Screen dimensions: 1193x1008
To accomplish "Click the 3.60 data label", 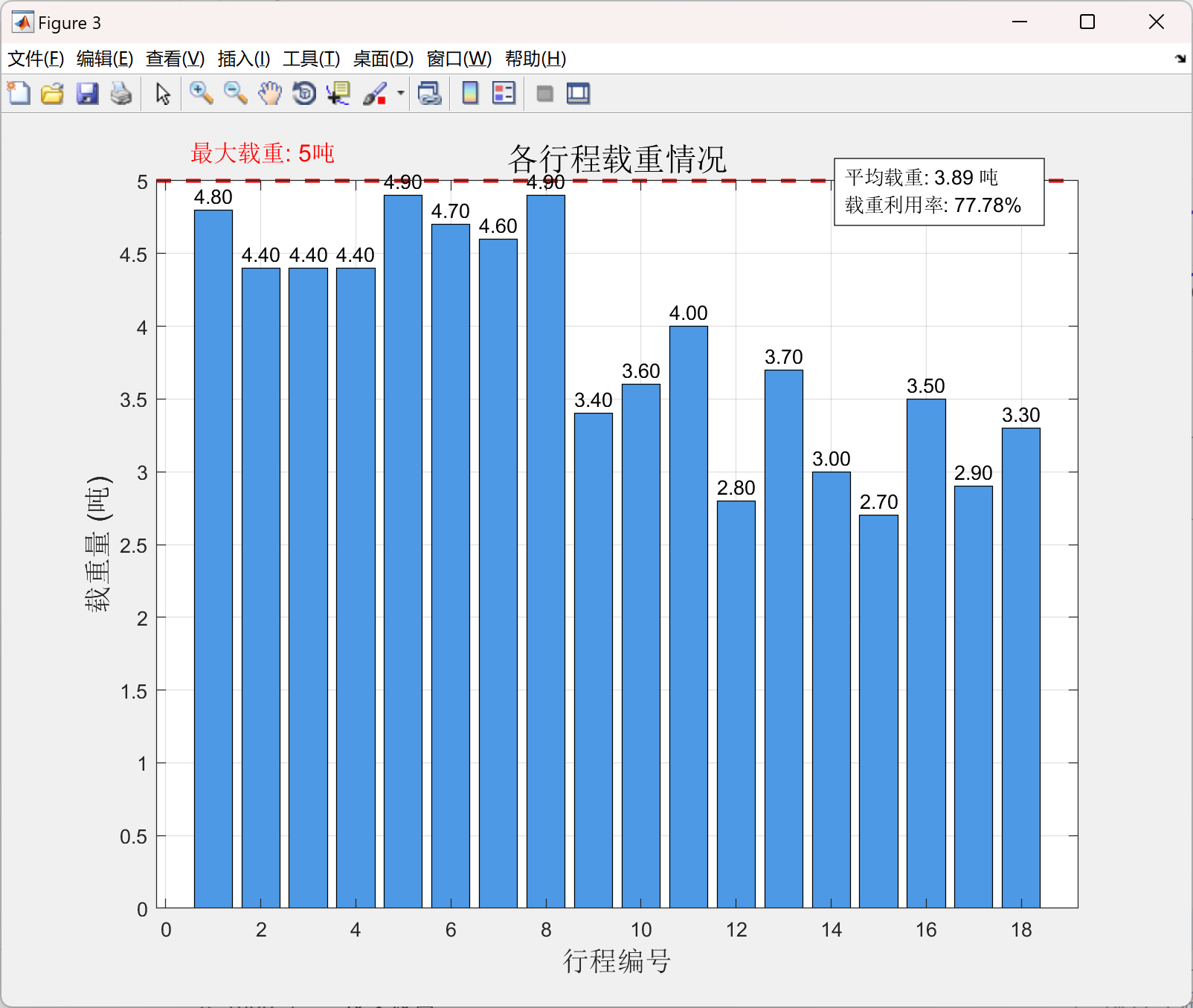I will pos(641,371).
